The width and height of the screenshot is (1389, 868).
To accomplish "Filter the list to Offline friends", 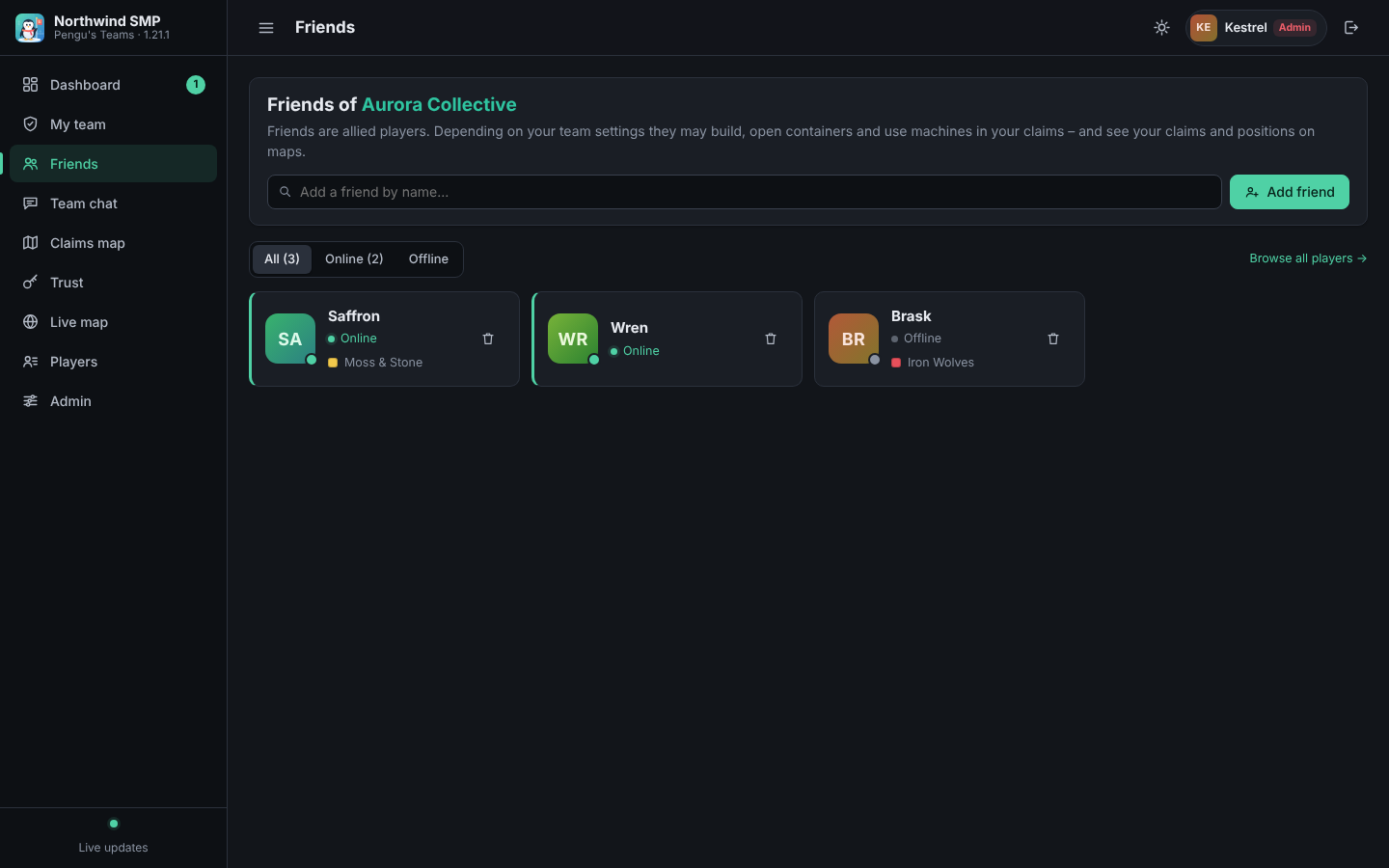I will click(x=428, y=258).
